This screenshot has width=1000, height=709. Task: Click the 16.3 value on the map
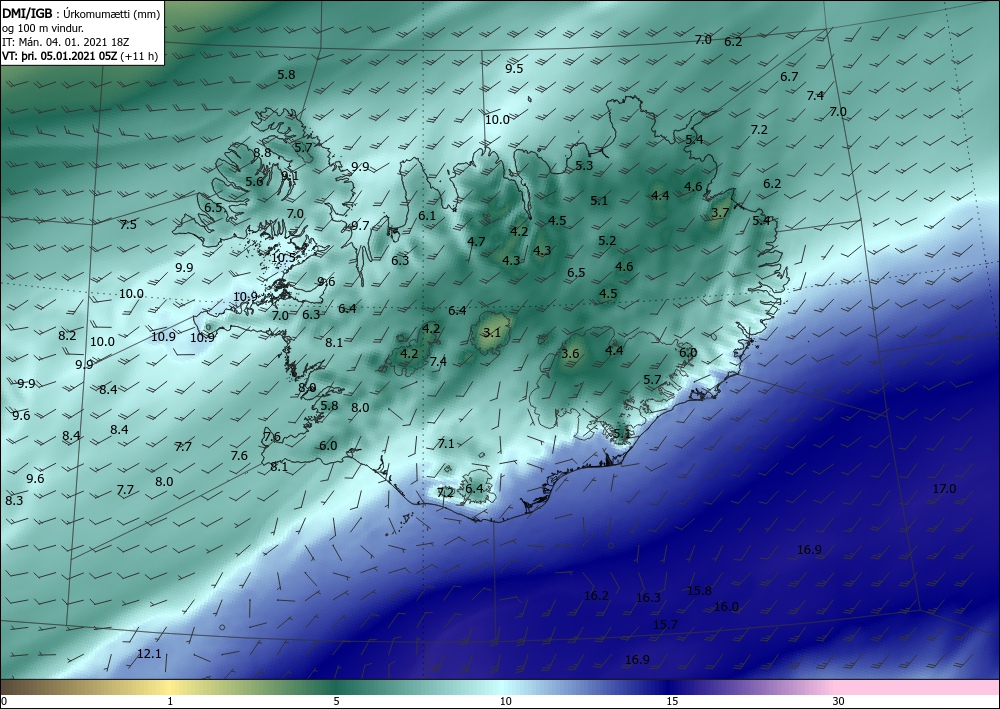pyautogui.click(x=648, y=597)
